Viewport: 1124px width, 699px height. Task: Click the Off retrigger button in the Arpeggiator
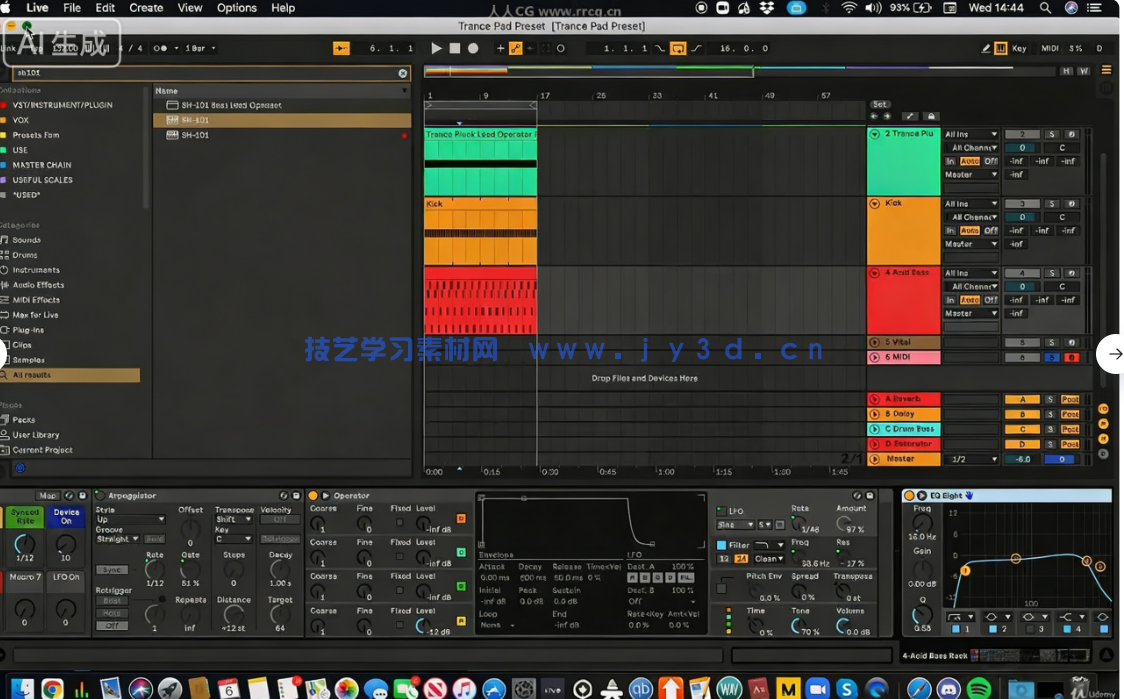click(111, 625)
